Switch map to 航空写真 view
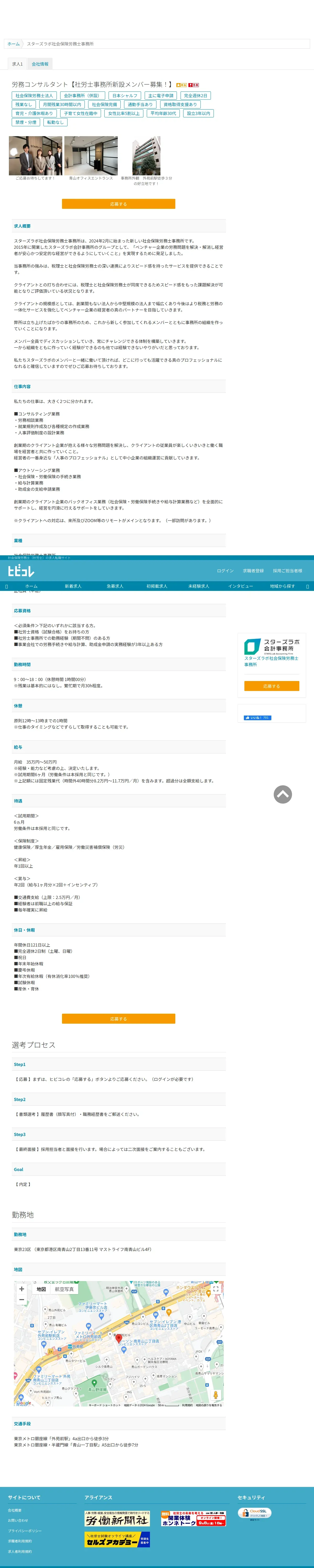The height and width of the screenshot is (1568, 314). (x=64, y=1289)
